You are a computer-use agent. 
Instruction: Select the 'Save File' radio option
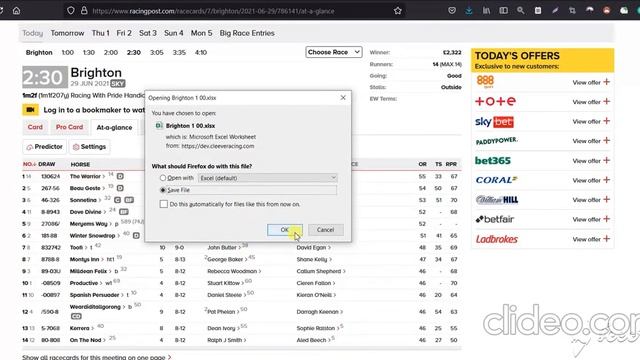point(163,190)
